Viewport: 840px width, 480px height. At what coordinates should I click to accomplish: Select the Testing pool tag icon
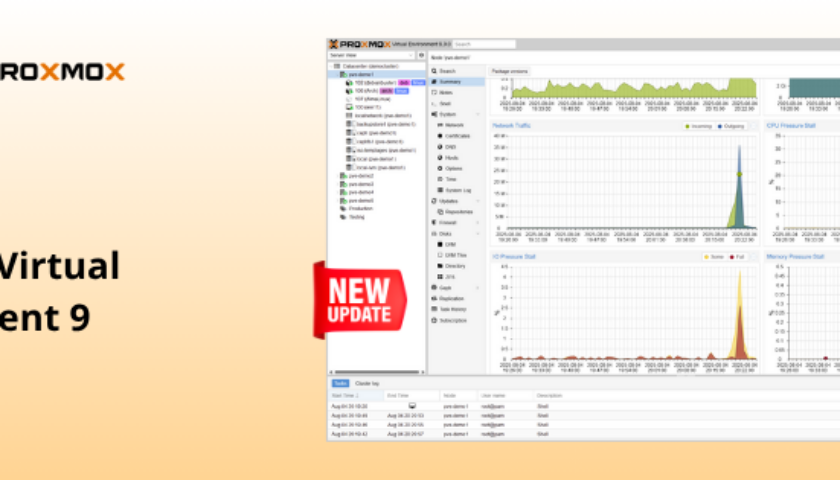tap(343, 217)
